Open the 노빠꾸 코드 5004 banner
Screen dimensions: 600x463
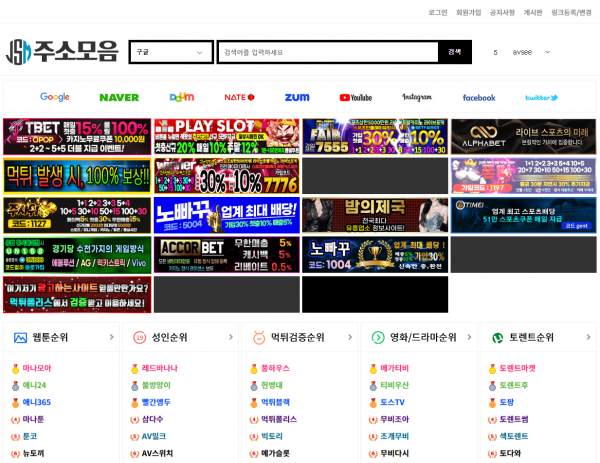pos(227,215)
